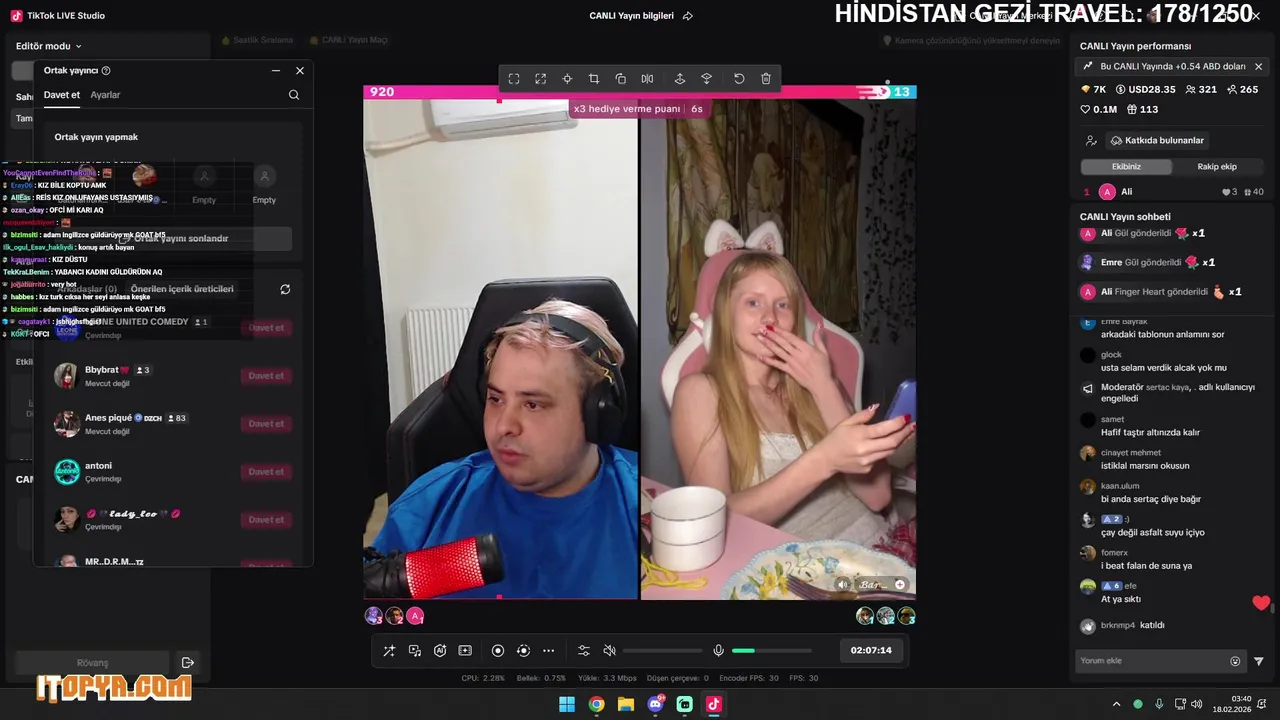Image resolution: width=1280 pixels, height=720 pixels.
Task: Open Google Chrome from taskbar
Action: tap(596, 704)
